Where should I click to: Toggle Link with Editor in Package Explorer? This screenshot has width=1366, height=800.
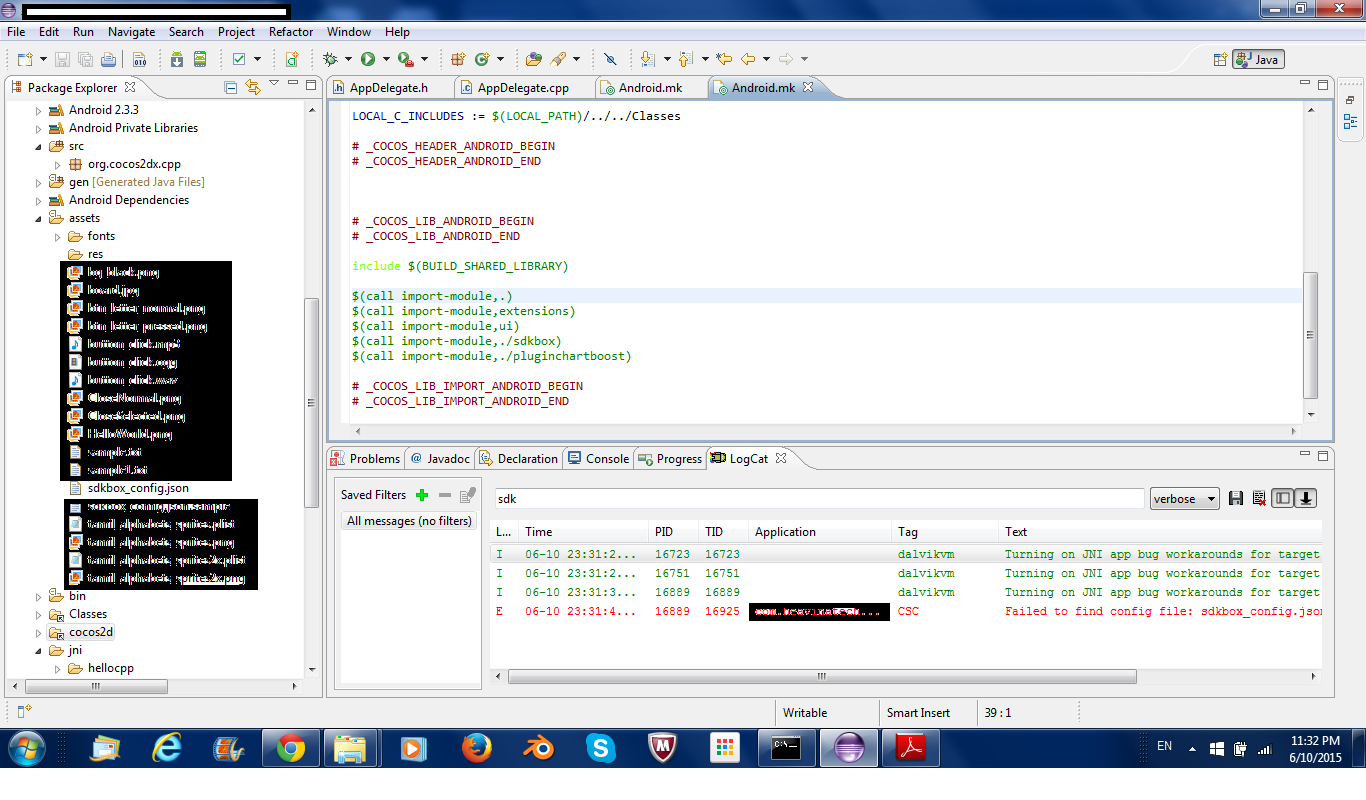click(x=252, y=87)
